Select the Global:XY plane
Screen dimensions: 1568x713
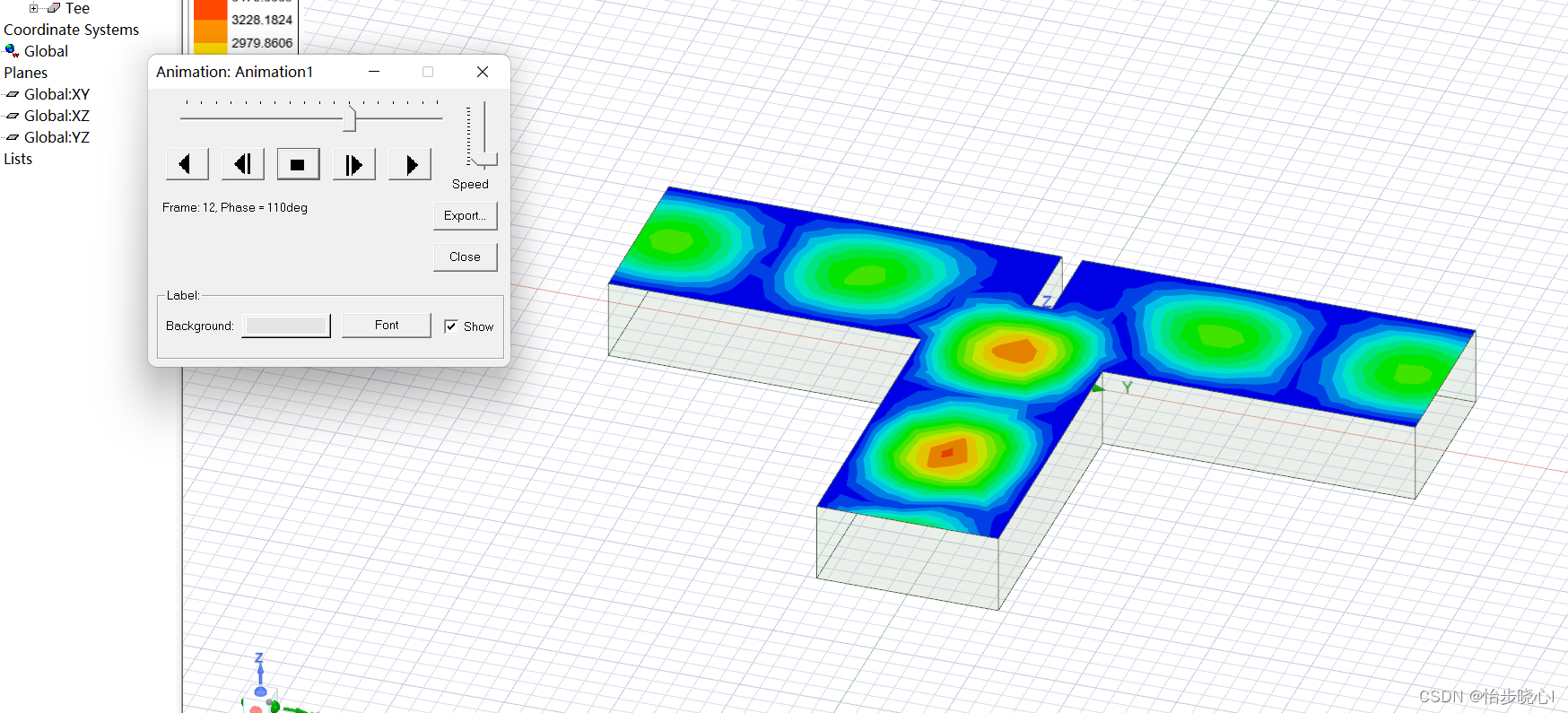pos(57,94)
